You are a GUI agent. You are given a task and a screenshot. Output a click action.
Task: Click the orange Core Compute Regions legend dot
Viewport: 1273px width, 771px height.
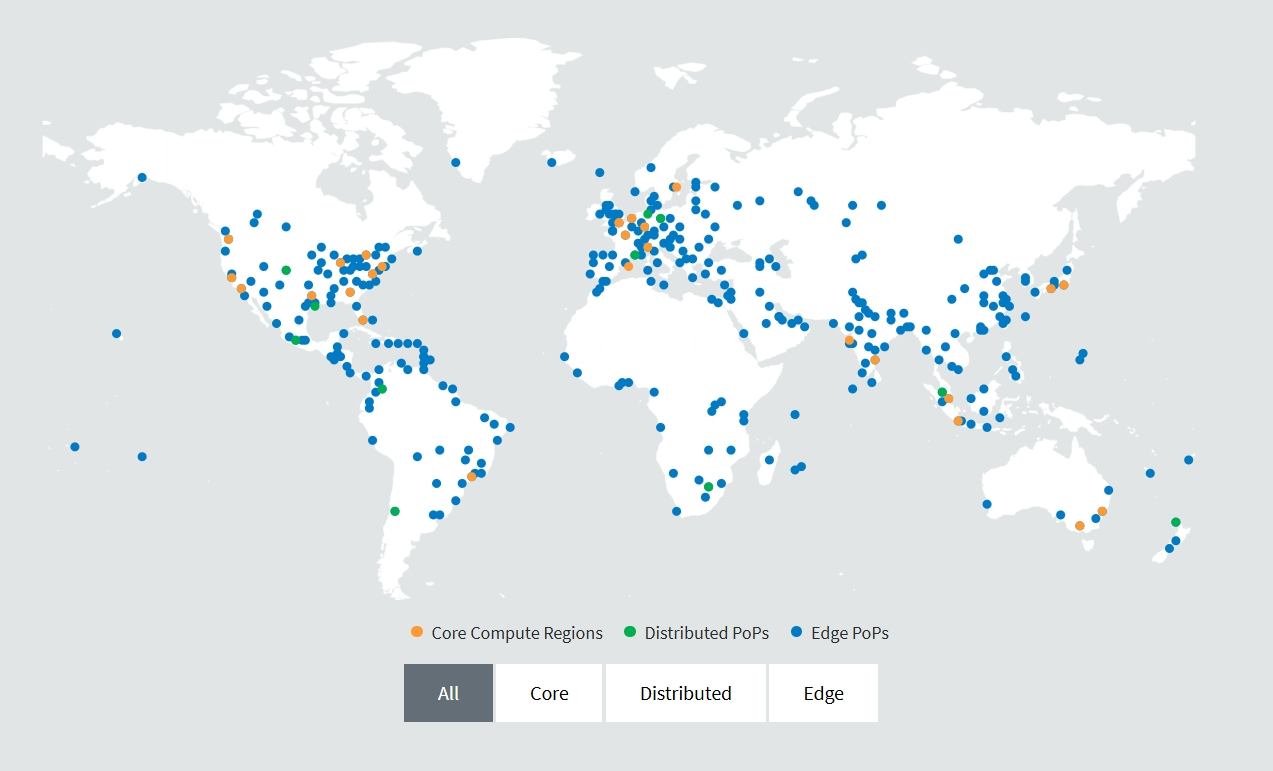click(x=417, y=632)
